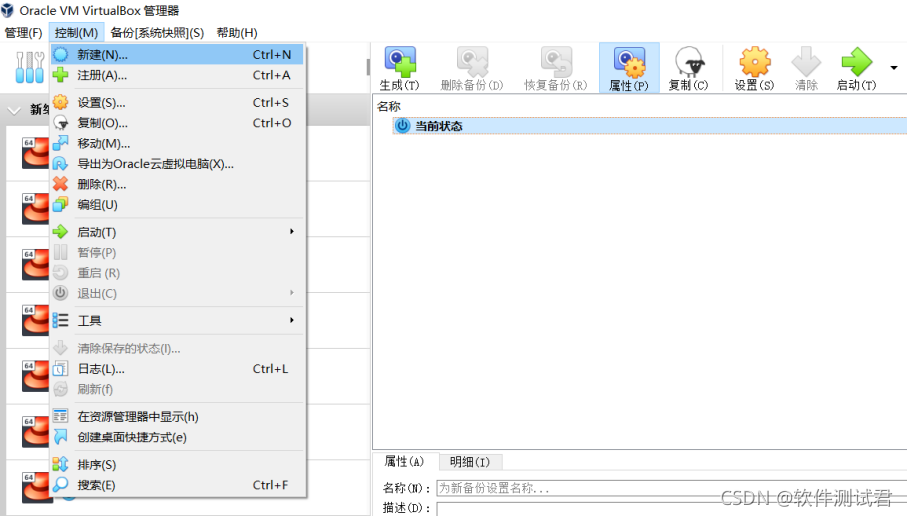The image size is (908, 516).
Task: Open the start-mode dropdown arrow beside 启动(T)
Action: coord(894,68)
